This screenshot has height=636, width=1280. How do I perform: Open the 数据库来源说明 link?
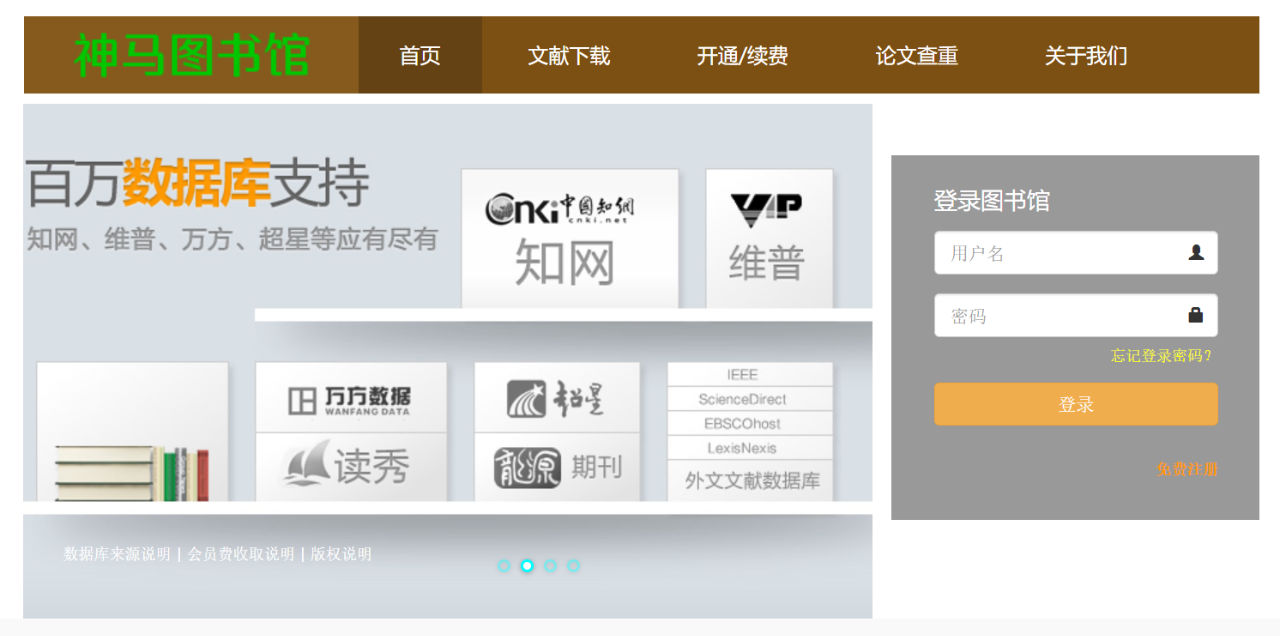(x=117, y=554)
